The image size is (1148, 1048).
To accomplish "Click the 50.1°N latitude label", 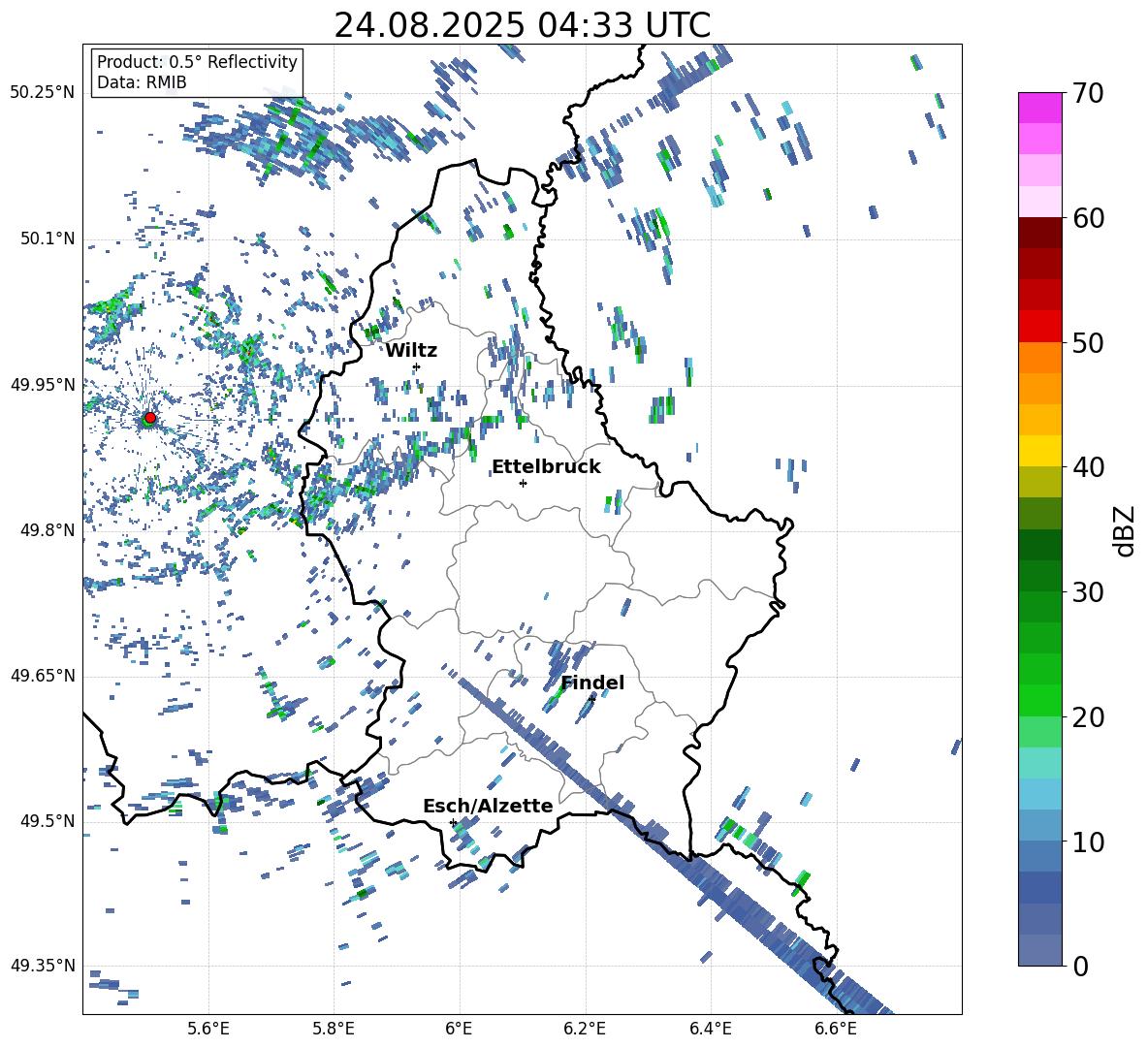I will pos(47,238).
